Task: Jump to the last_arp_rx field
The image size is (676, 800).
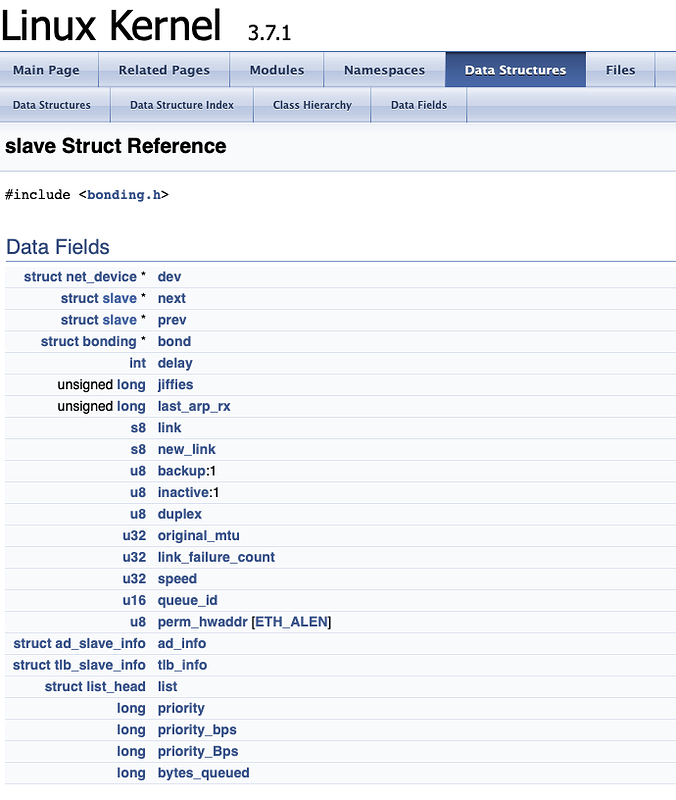Action: tap(194, 406)
